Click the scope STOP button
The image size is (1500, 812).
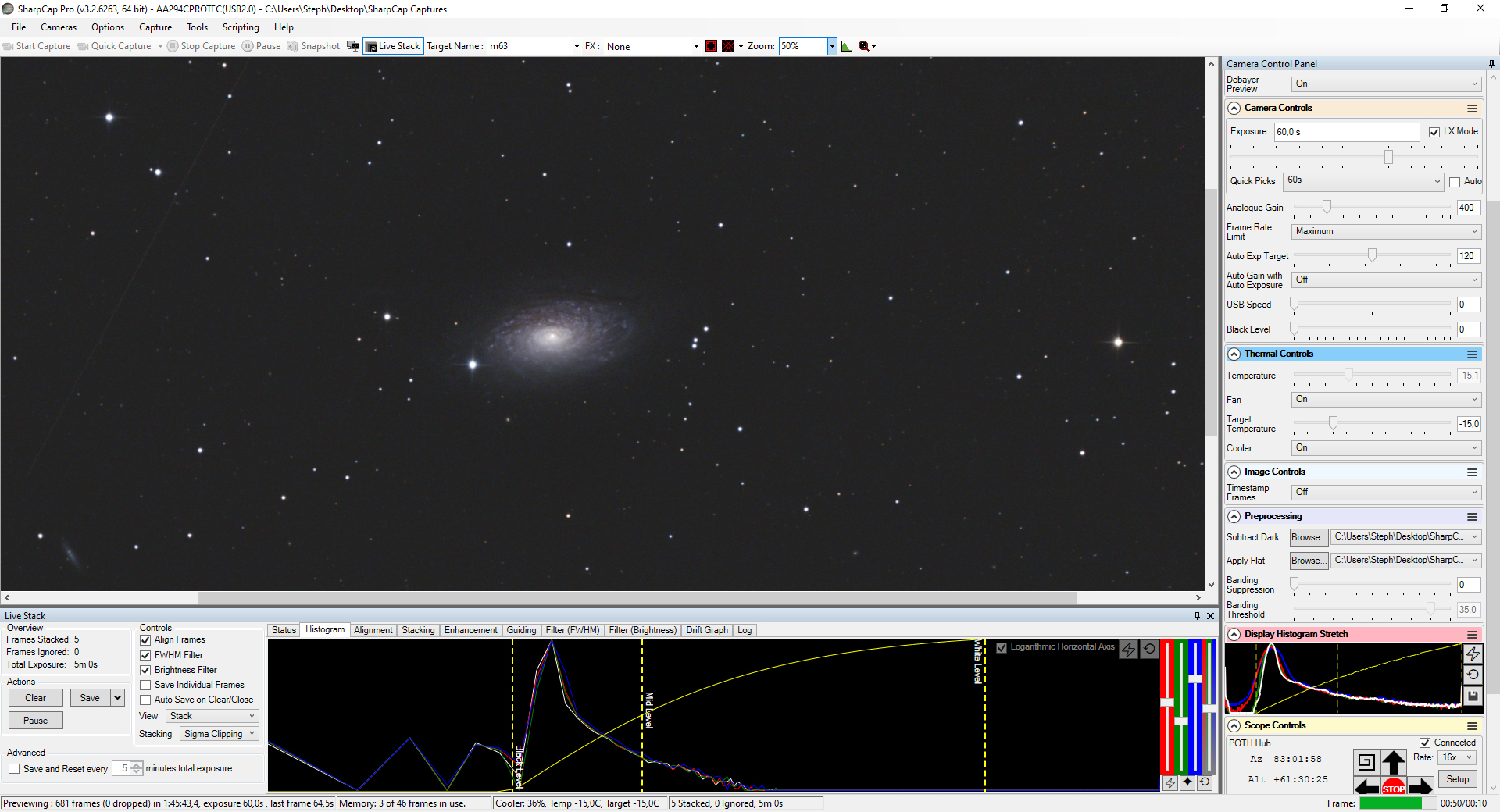(x=1394, y=787)
